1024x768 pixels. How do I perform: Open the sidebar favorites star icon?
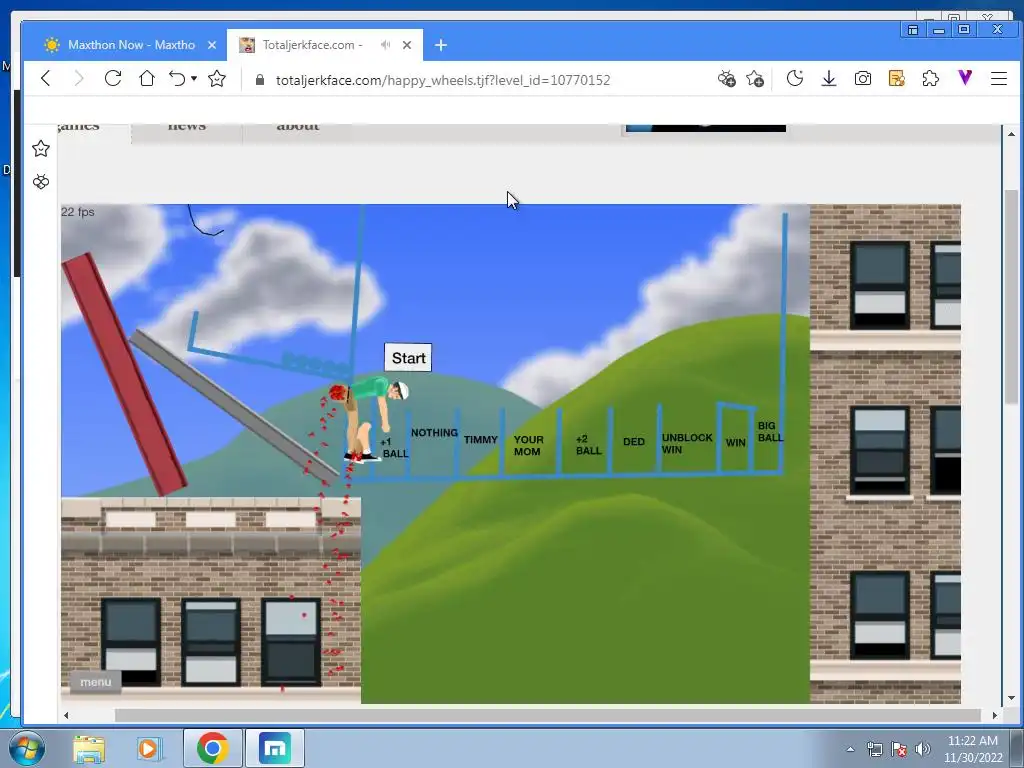(40, 149)
